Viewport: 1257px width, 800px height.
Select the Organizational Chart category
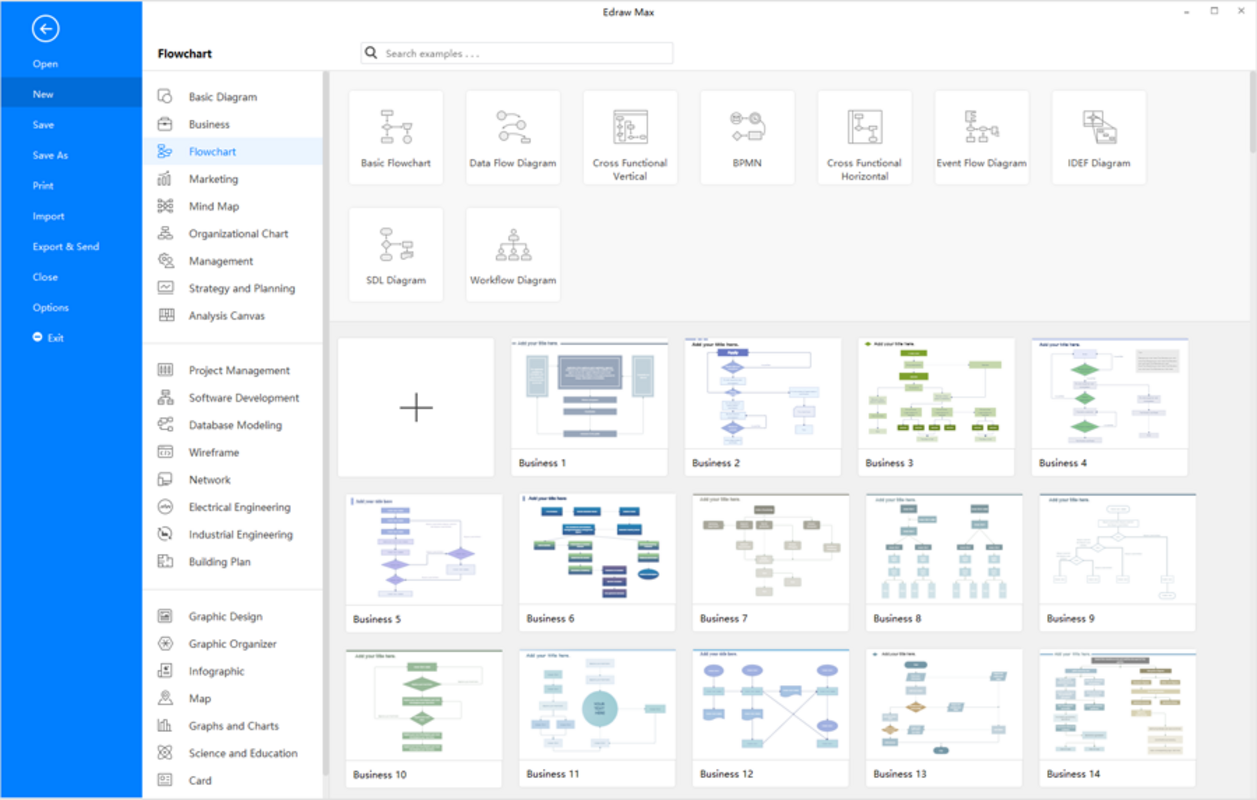240,233
